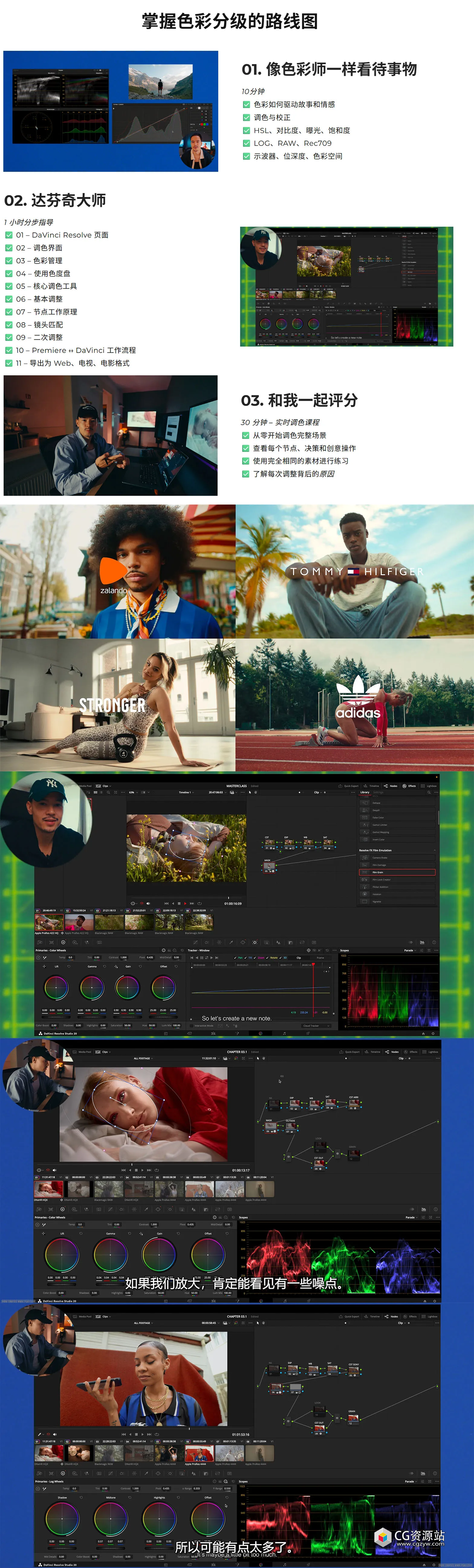
Task: Toggle checkmark beside 色彩如何驱动故事和情感
Action: 246,105
